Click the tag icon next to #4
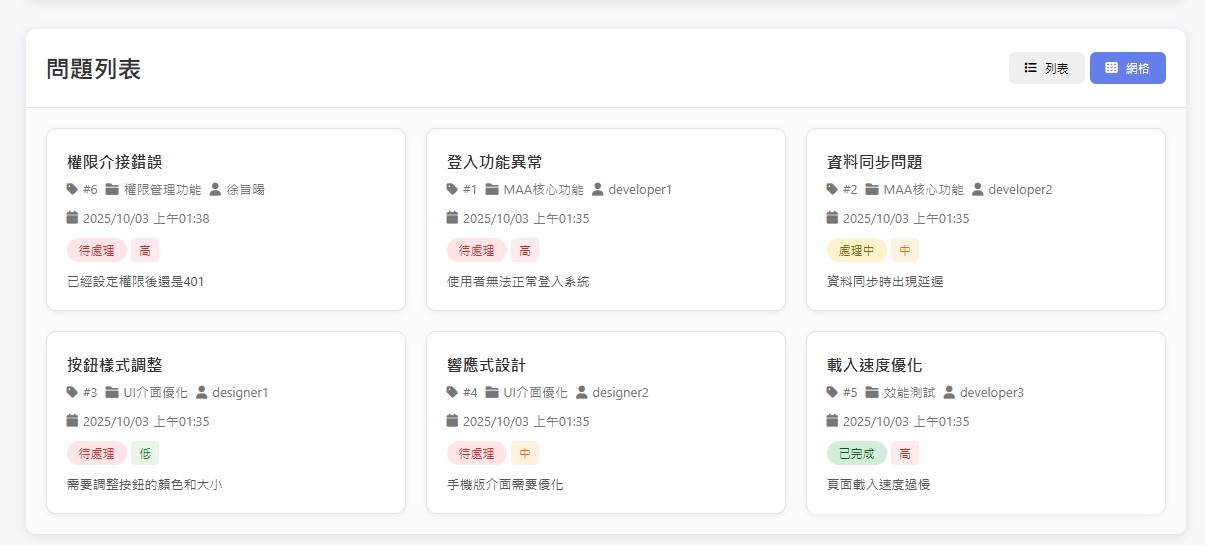The image size is (1205, 545). coord(452,392)
